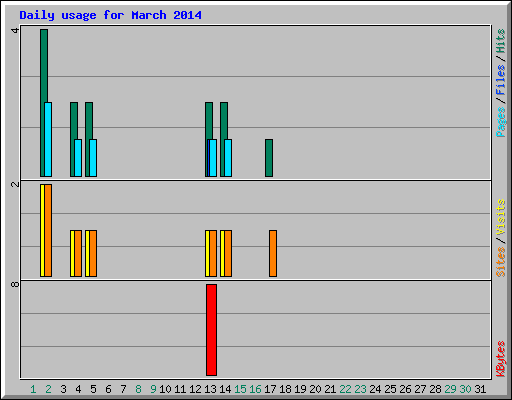Viewport: 512px width, 400px height.
Task: Click the day 6 axis label
Action: tap(108, 389)
